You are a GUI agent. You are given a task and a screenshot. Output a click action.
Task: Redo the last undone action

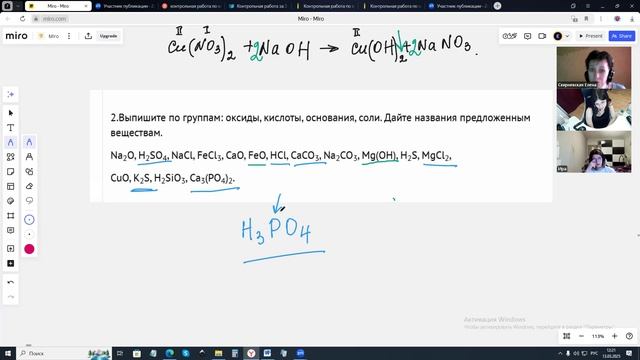click(x=11, y=297)
